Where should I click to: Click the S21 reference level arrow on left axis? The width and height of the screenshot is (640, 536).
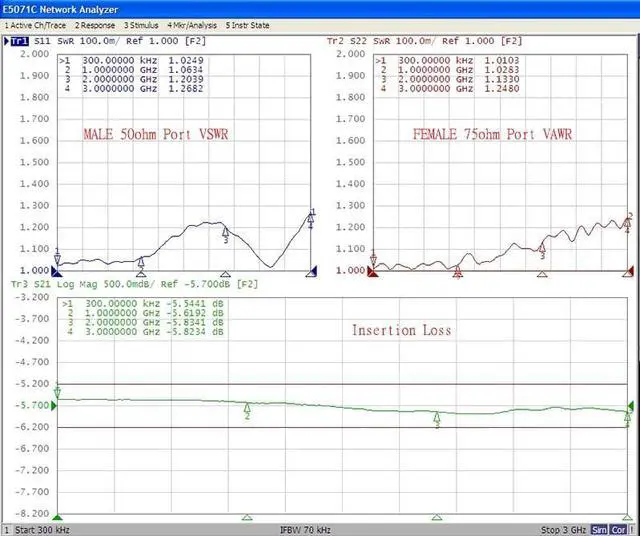(x=56, y=405)
